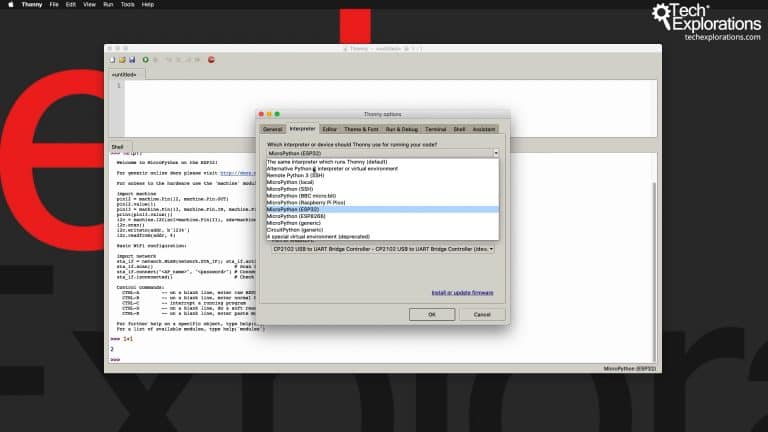
Task: Open the Apple menu
Action: tap(11, 4)
